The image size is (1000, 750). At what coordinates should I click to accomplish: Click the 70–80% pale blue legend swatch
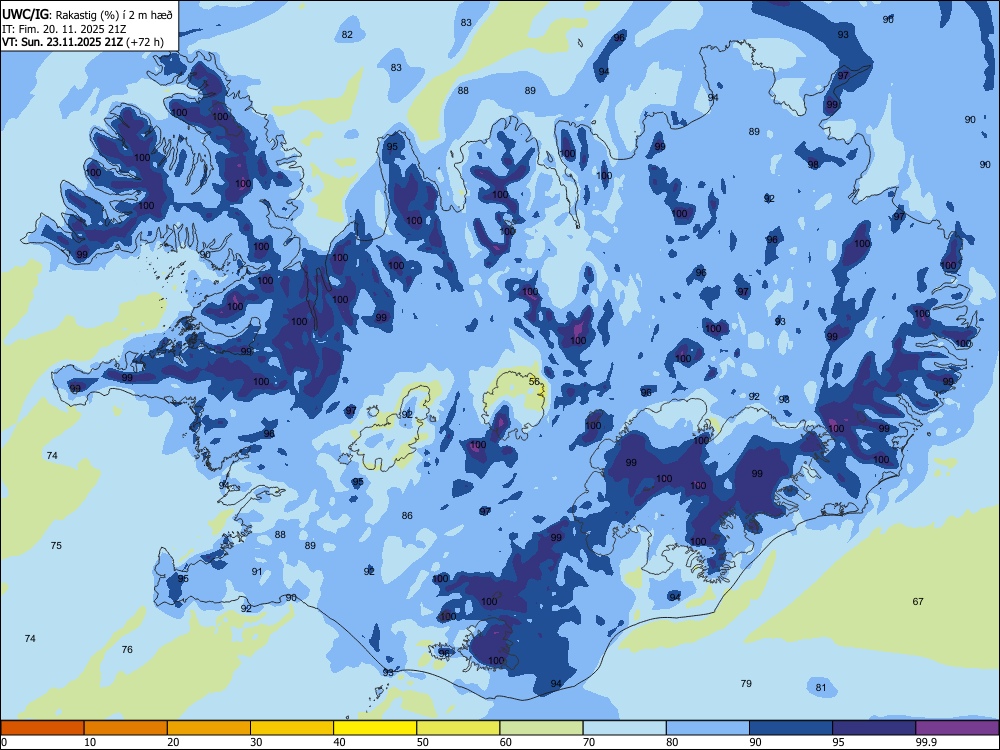point(624,728)
